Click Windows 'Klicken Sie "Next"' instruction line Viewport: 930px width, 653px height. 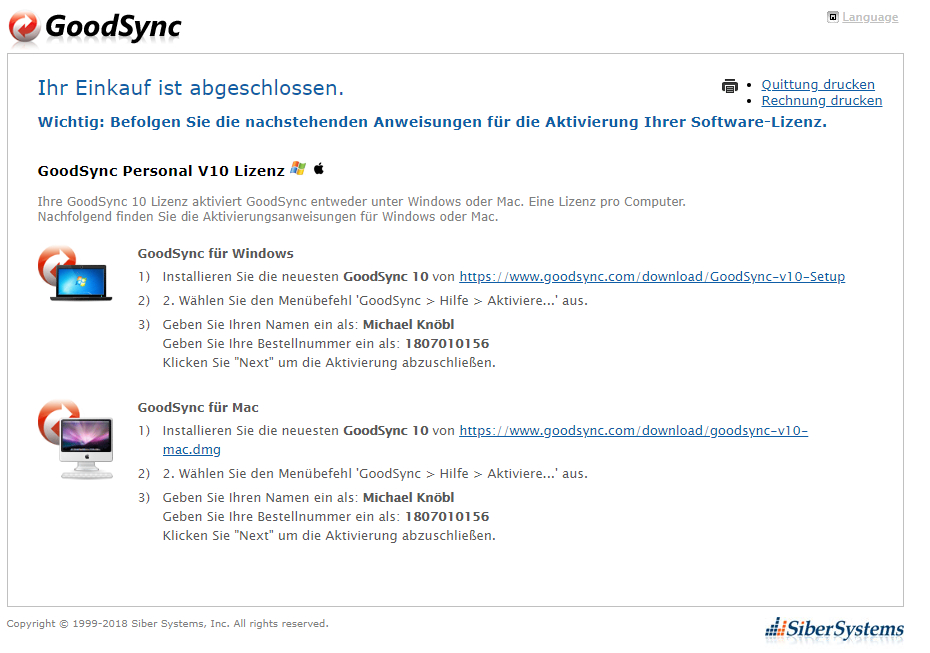coord(329,362)
